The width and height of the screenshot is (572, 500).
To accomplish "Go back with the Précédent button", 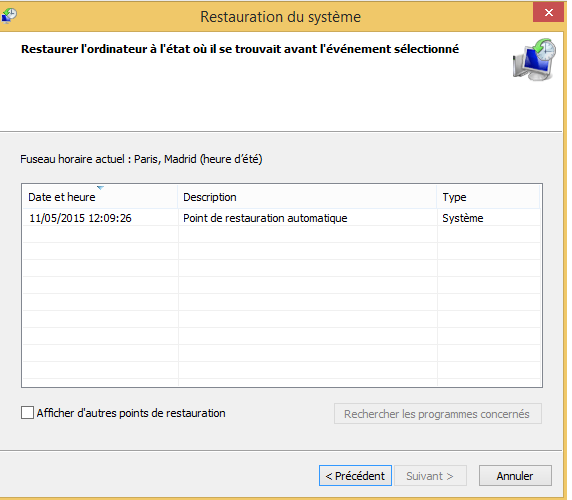I will 355,476.
